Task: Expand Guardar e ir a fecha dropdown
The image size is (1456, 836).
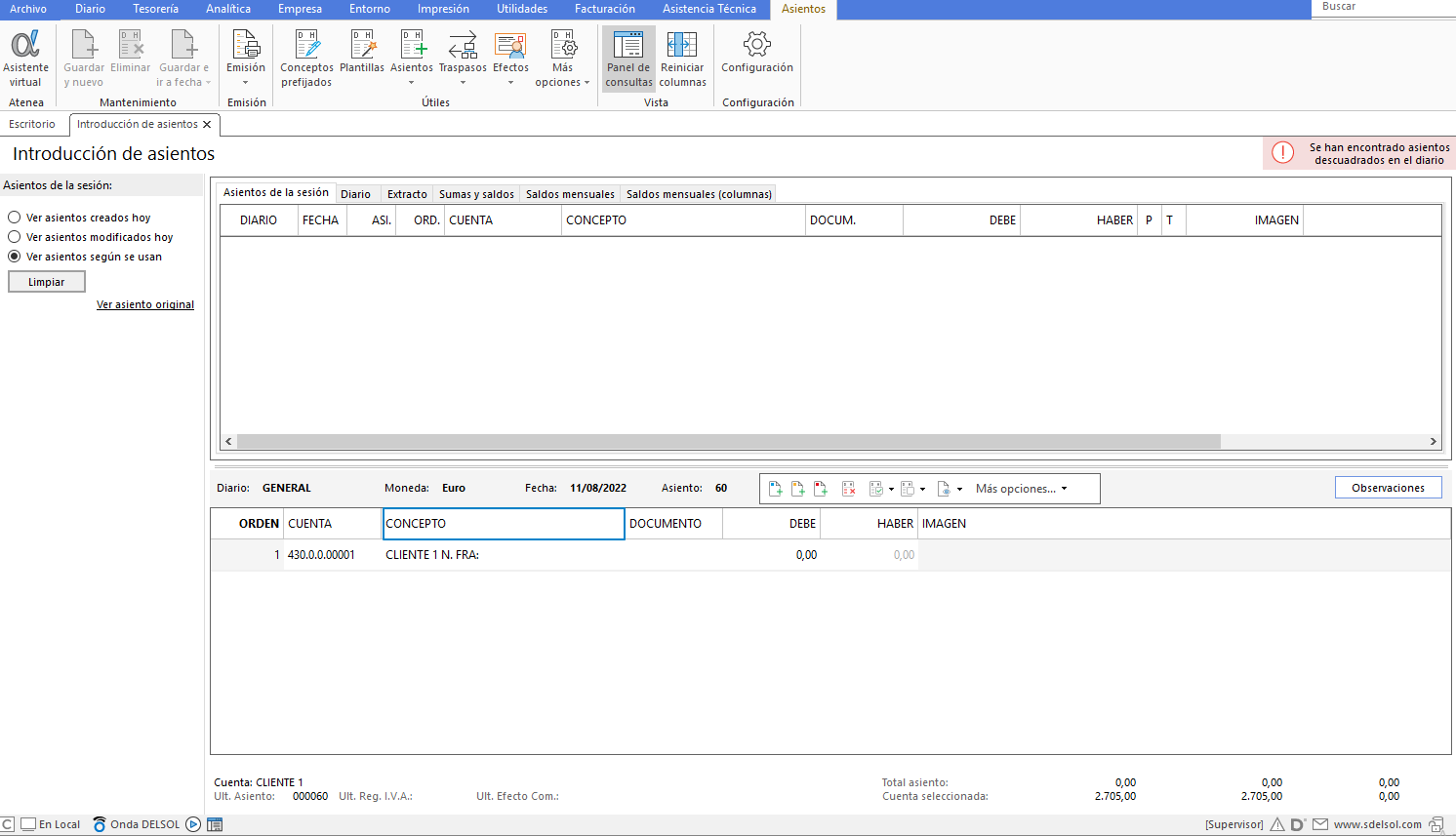Action: [208, 83]
